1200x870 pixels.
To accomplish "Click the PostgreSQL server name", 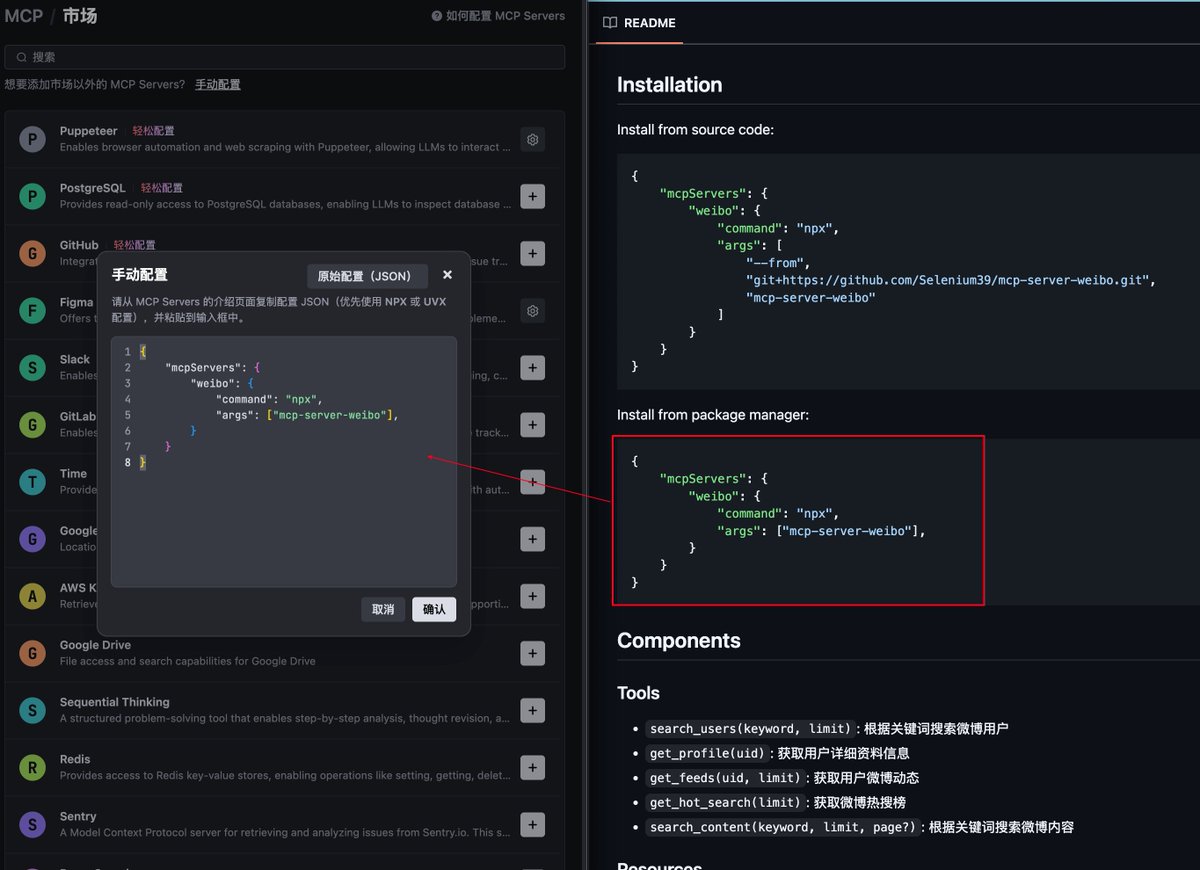I will (92, 188).
